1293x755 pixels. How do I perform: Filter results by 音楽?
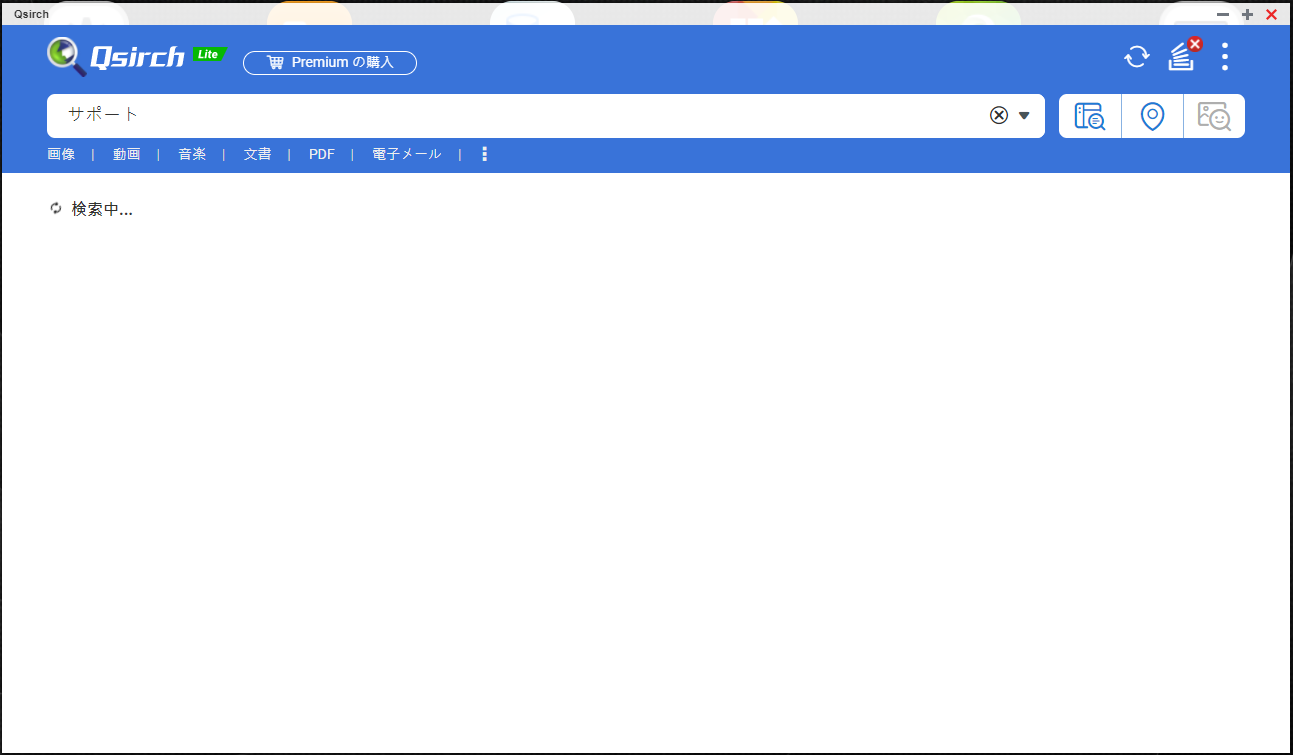tap(192, 154)
